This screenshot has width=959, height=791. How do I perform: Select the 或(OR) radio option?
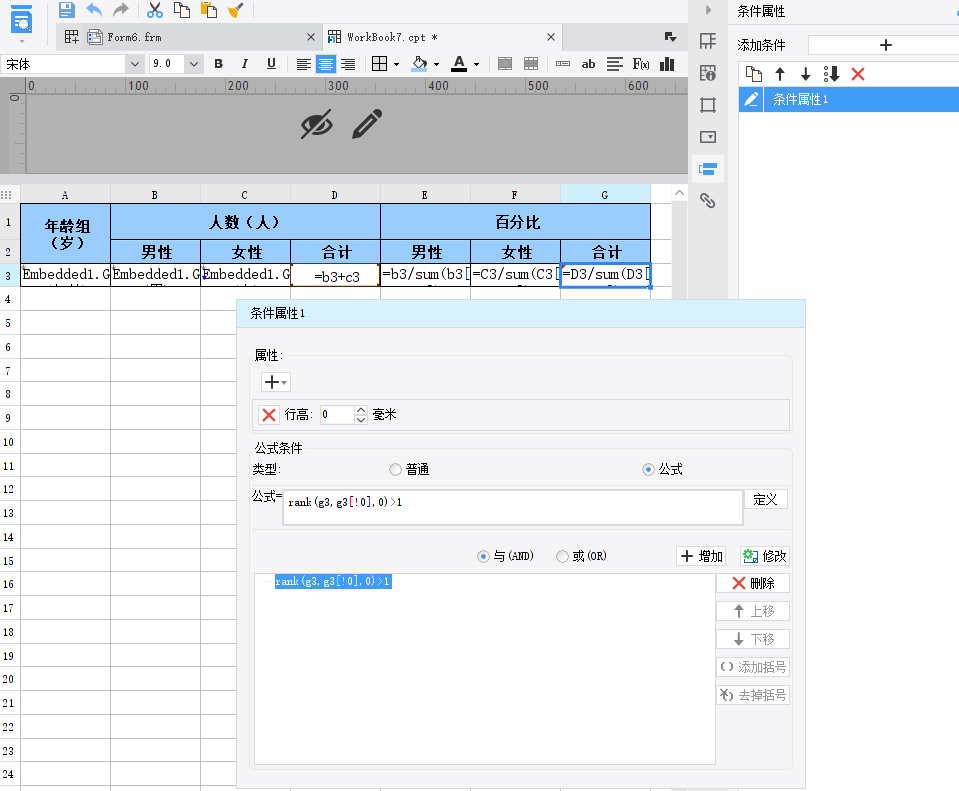[x=581, y=556]
